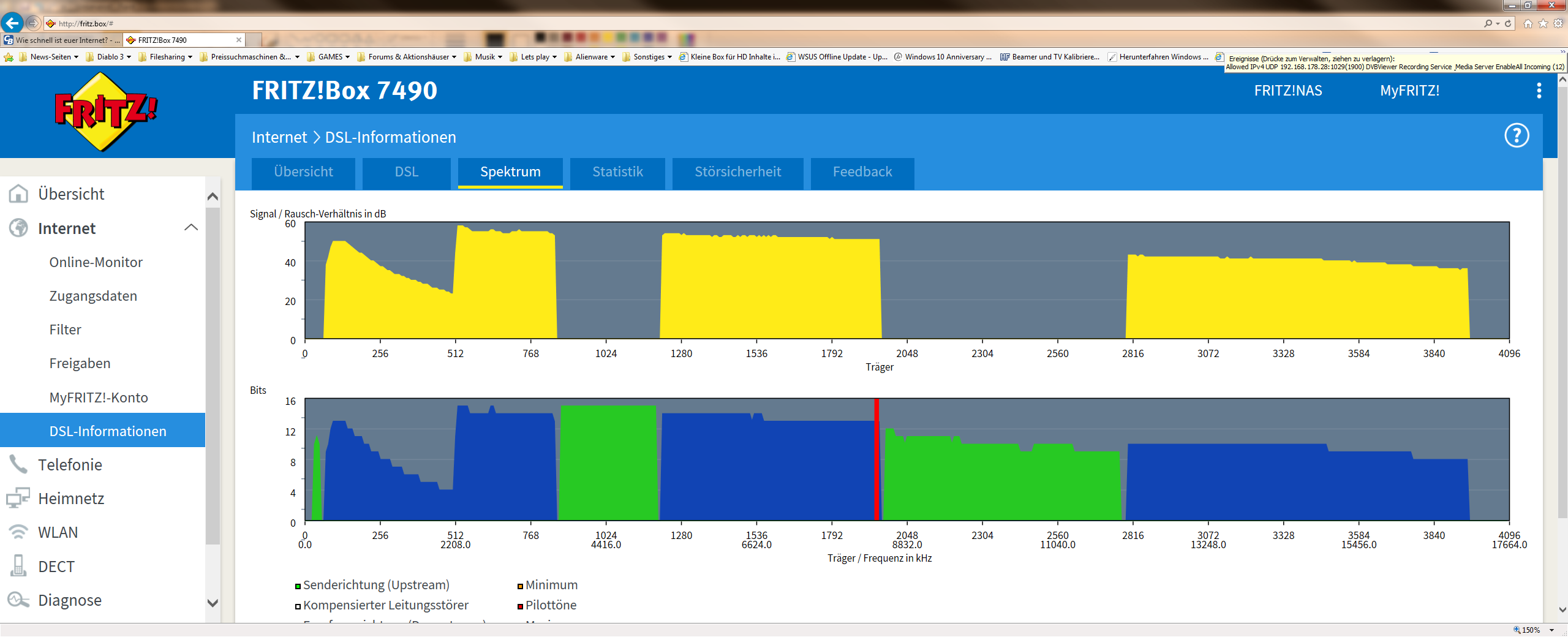Click the WLAN wireless signal icon
Viewport: 1568px width, 637px height.
coord(18,532)
